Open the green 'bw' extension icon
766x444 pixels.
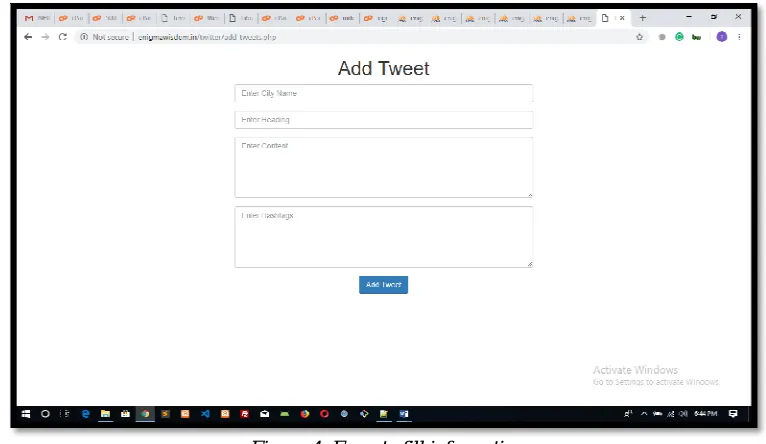tap(697, 37)
